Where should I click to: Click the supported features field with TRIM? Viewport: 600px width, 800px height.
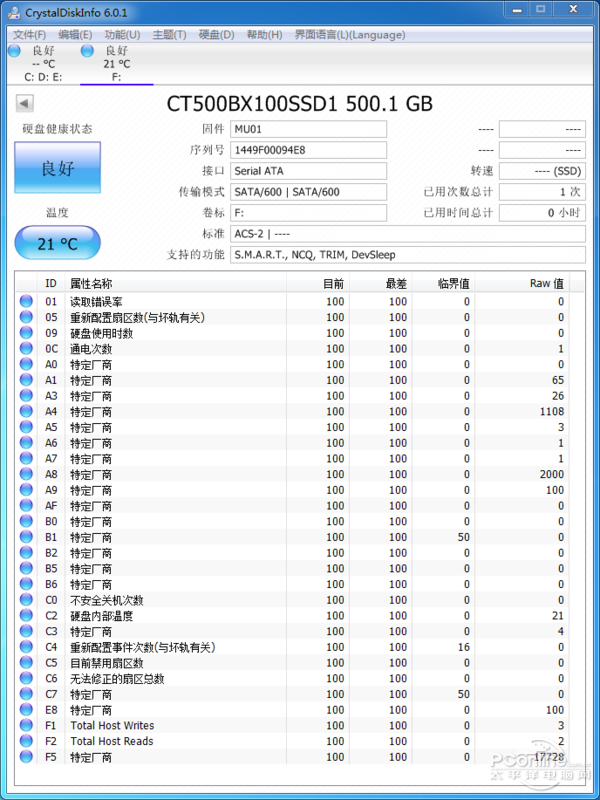coord(408,255)
